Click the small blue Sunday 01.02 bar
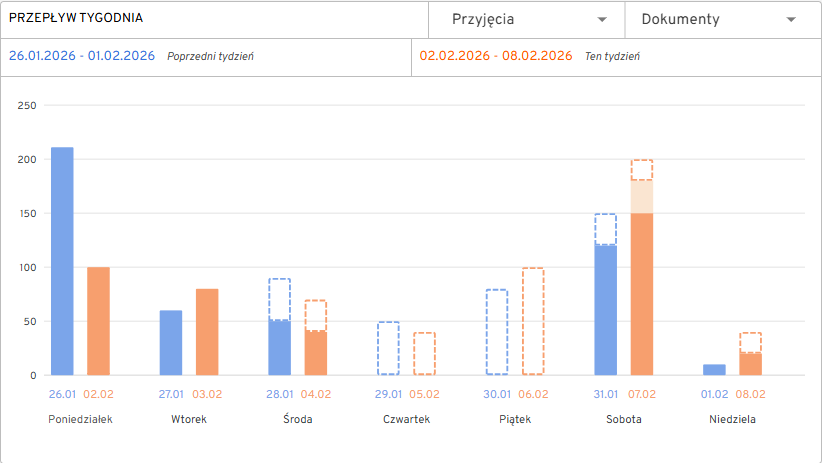The image size is (822, 463). [714, 369]
